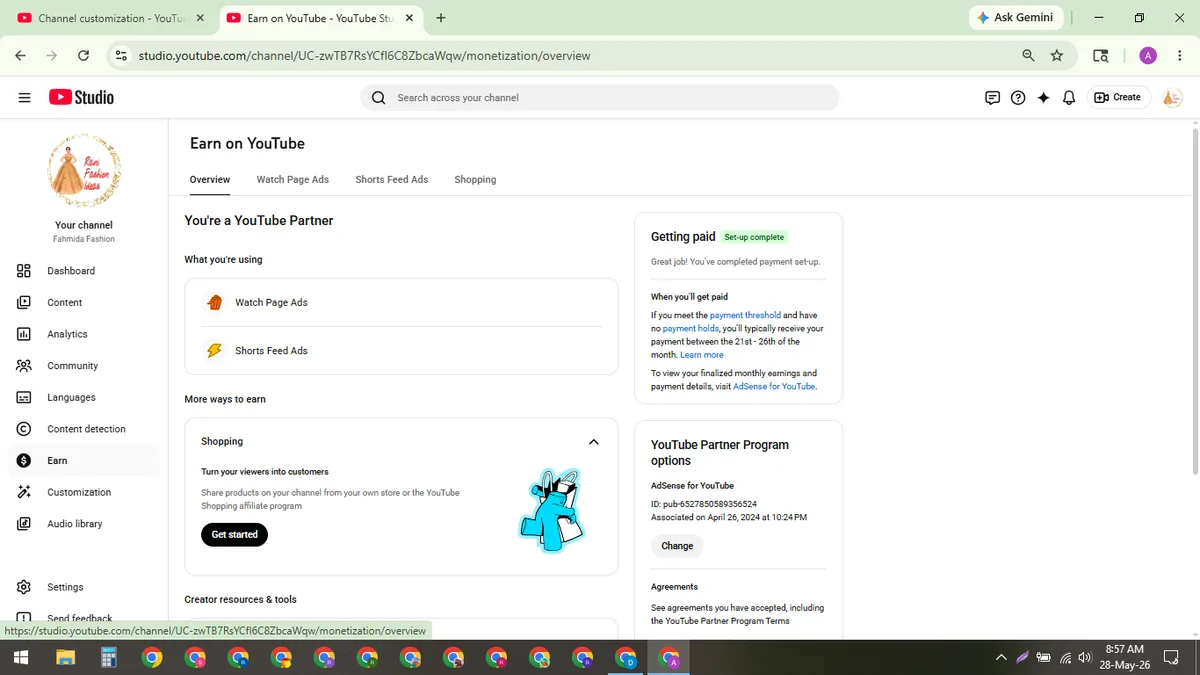Open the payment threshold link
Screen dimensions: 1200x675
pos(745,315)
